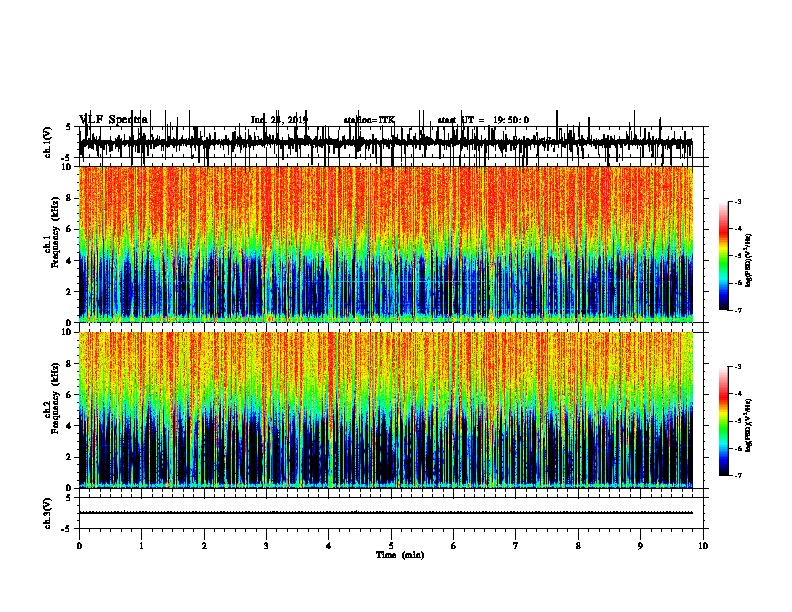This screenshot has width=792, height=612.
Task: Click the 'Time (min)' x-axis label
Action: tap(400, 554)
